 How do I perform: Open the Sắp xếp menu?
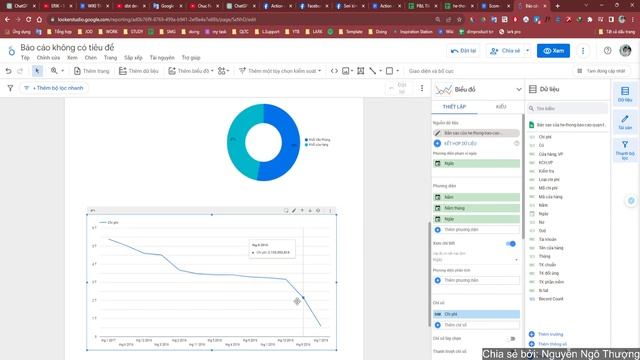(133, 58)
